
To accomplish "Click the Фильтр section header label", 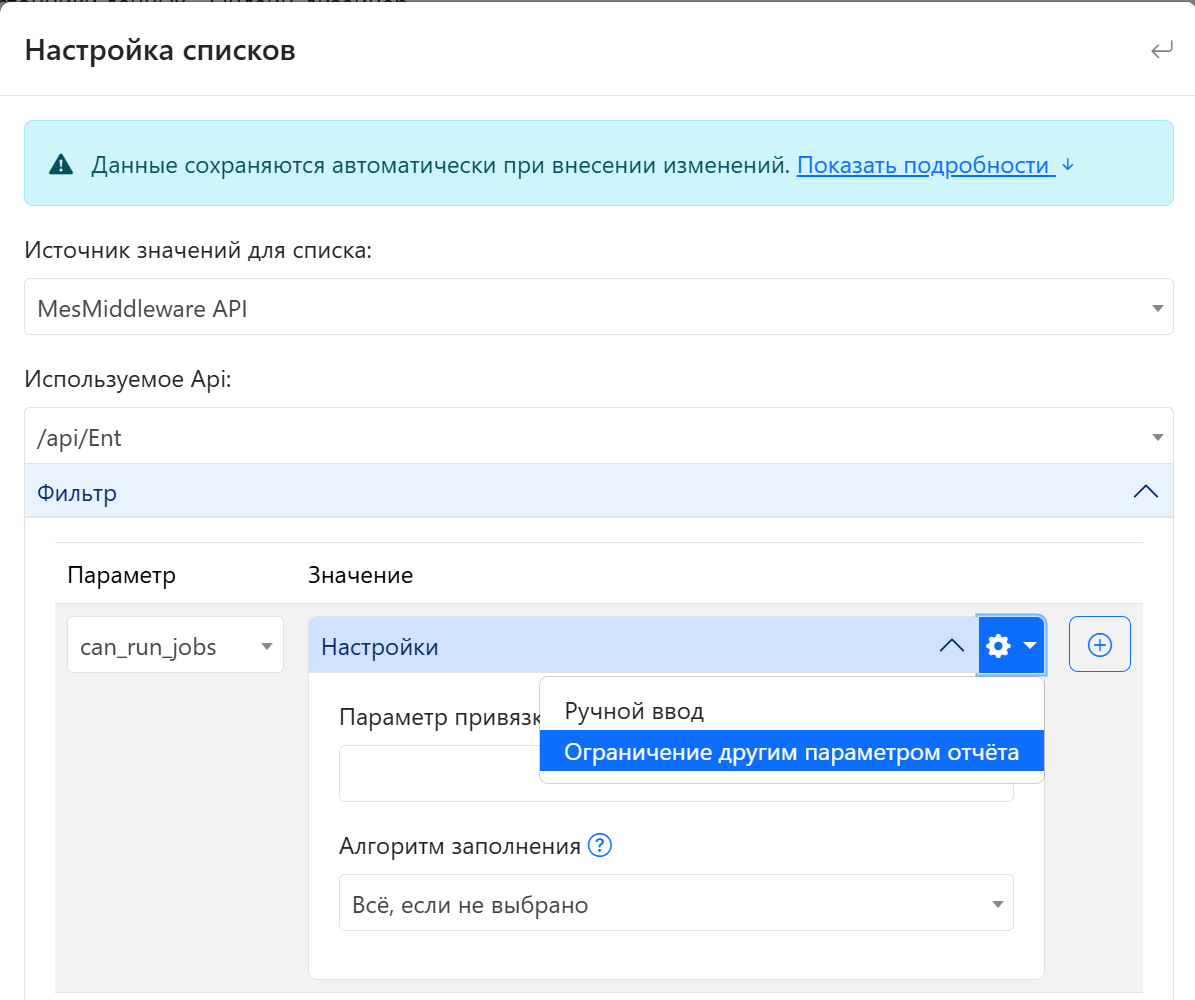I will pos(77,492).
